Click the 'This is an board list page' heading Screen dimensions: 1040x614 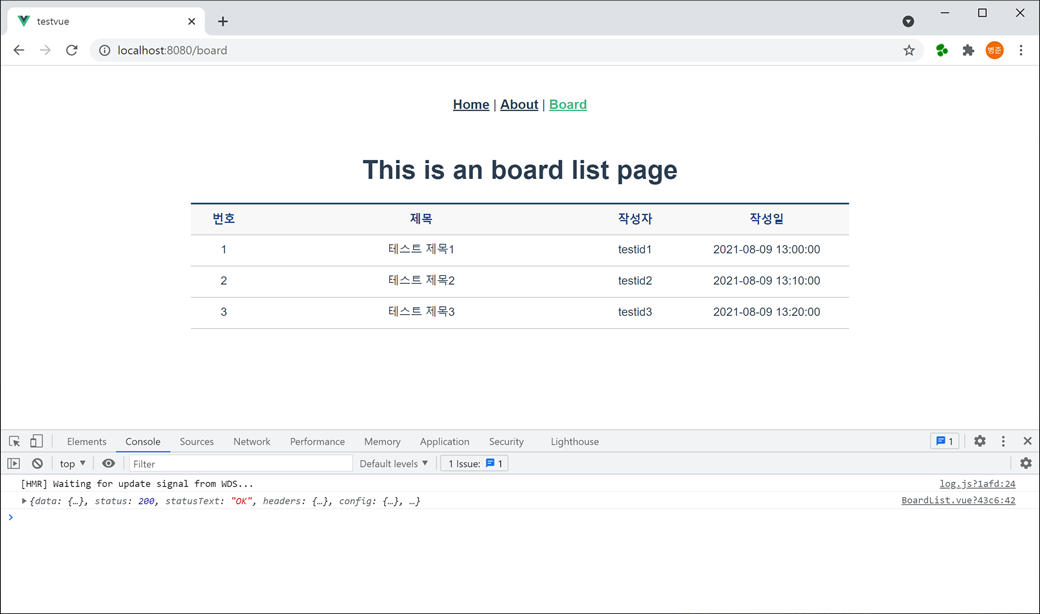point(520,170)
